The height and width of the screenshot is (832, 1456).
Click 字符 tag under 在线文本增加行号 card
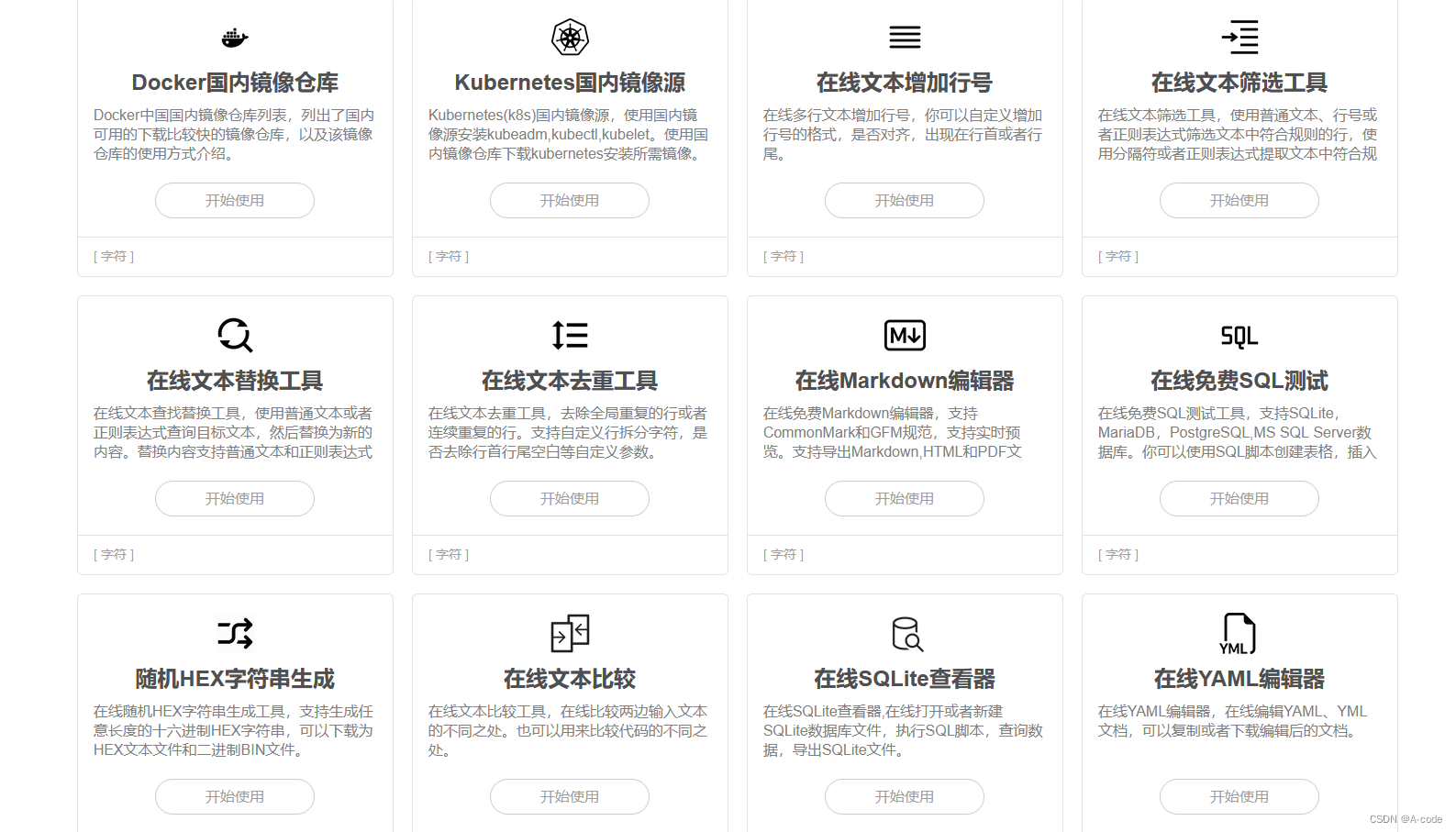[784, 257]
